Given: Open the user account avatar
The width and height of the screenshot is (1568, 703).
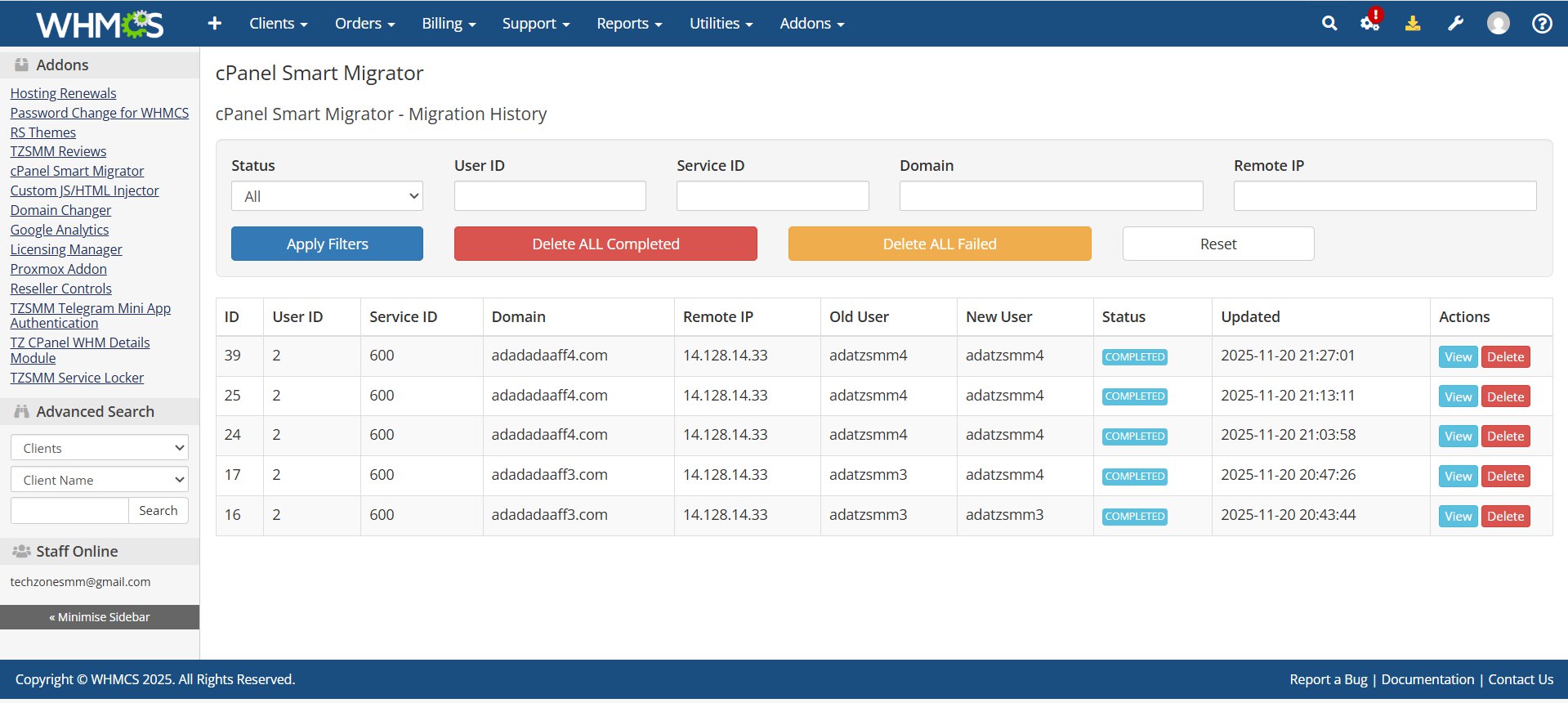Looking at the screenshot, I should (x=1499, y=24).
